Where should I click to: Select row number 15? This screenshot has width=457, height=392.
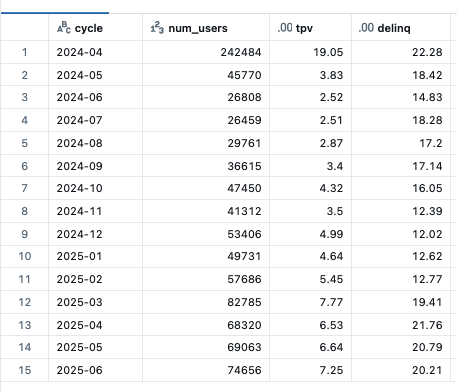coord(24,370)
